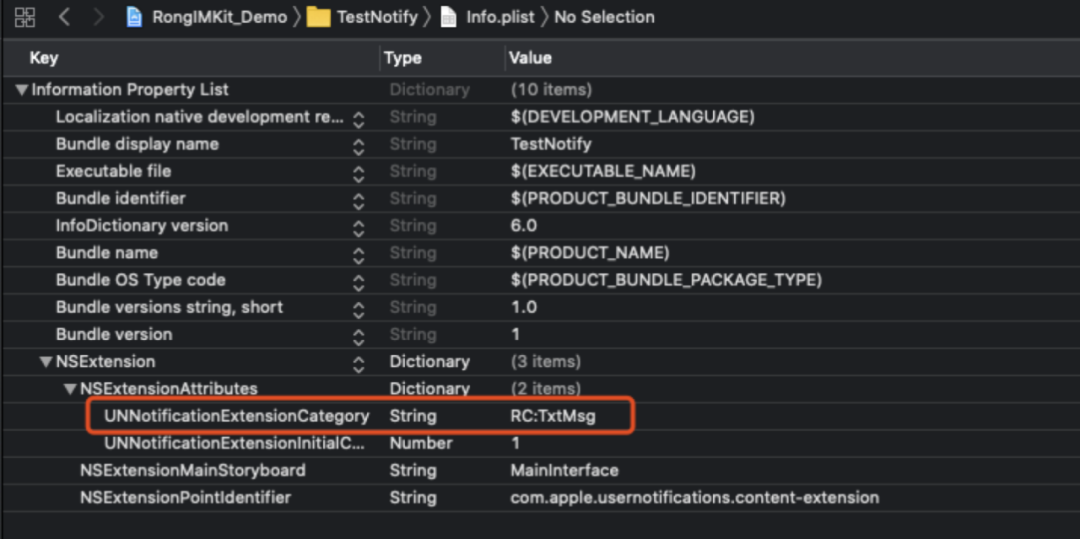Go back with the left arrow

pos(65,17)
